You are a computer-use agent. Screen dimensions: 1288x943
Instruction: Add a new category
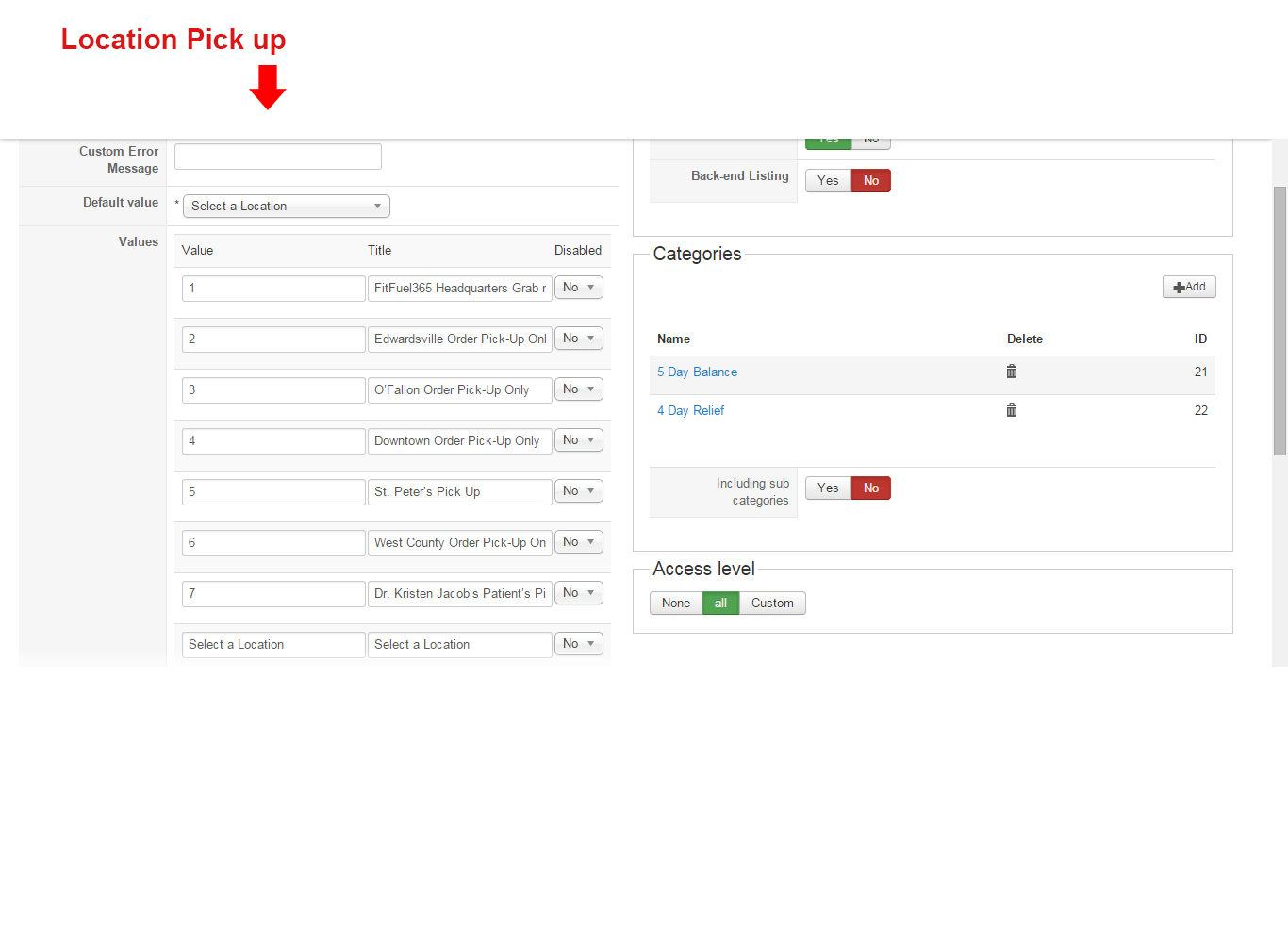[1189, 287]
